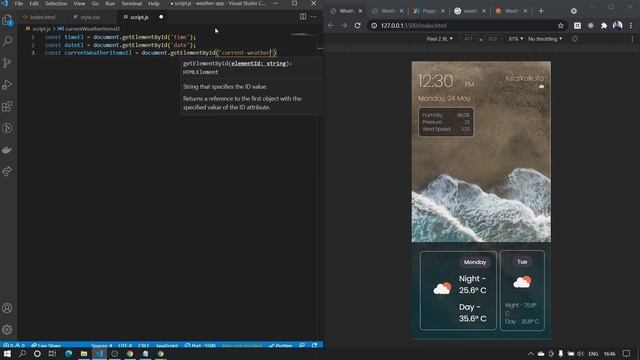Open the Chrome three-dot menu
The width and height of the screenshot is (640, 360).
pos(631,25)
